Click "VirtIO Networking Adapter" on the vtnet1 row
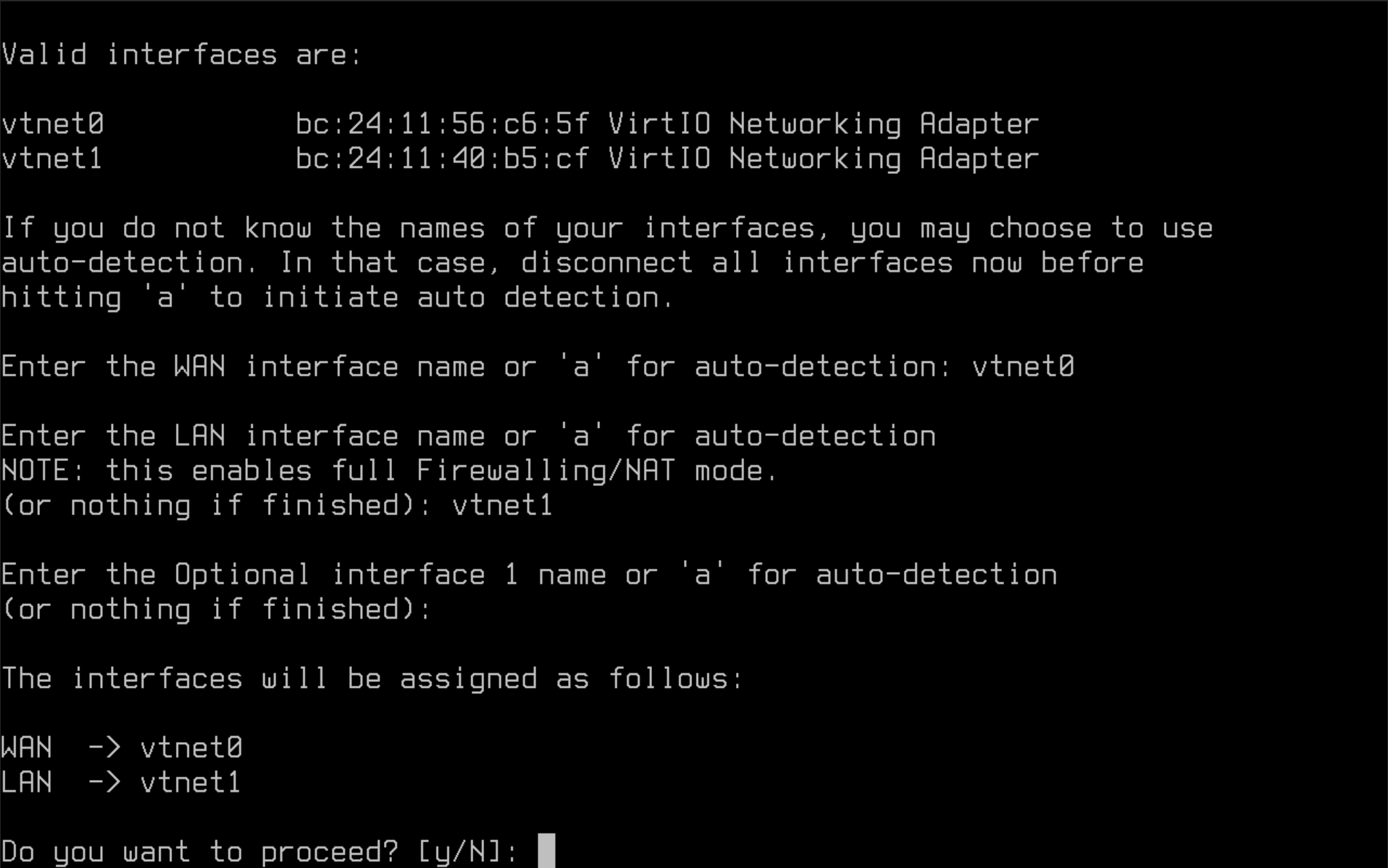1388x868 pixels. click(x=823, y=159)
